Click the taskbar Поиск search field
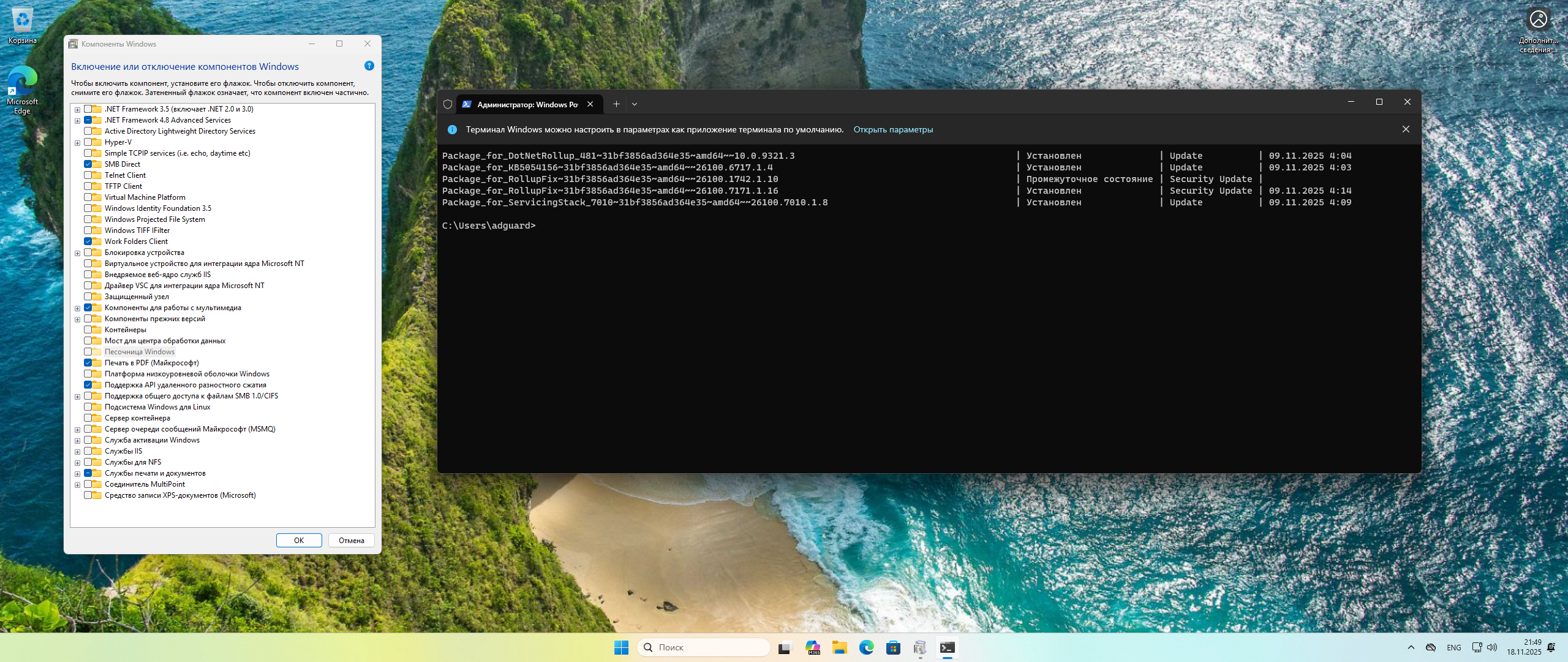Screen dimensions: 1568x662 [x=704, y=647]
